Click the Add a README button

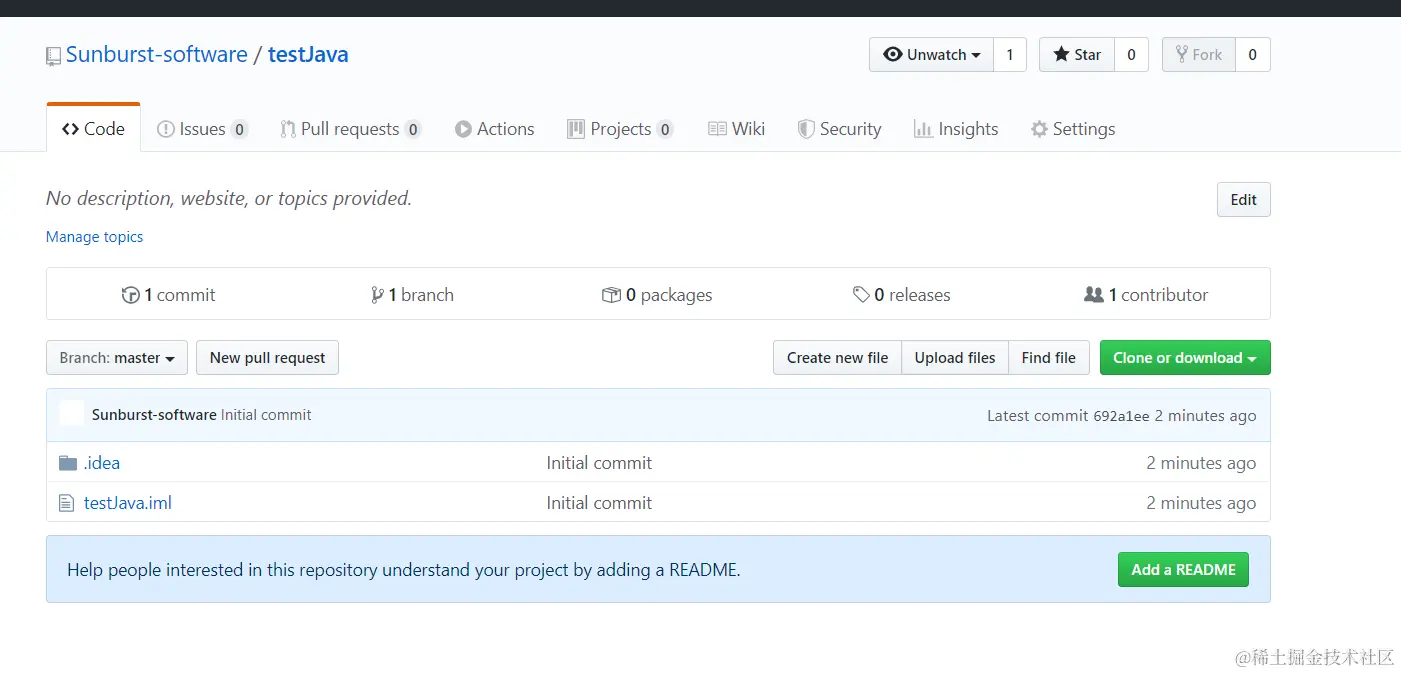(1183, 570)
